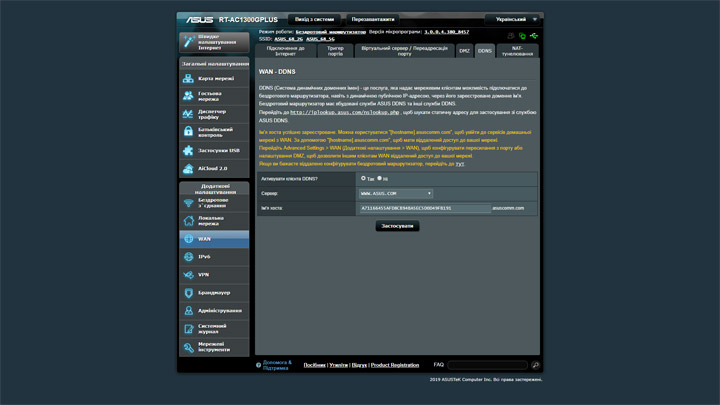Open the Quick Internet Setup wand icon
The height and width of the screenshot is (405, 720).
tap(189, 41)
